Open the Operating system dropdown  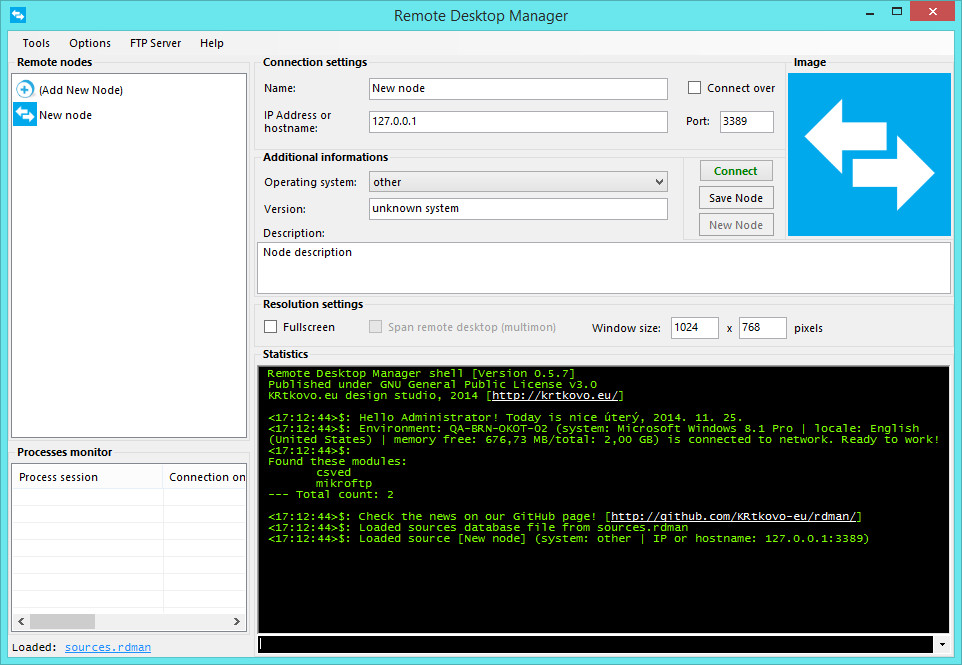pos(518,182)
